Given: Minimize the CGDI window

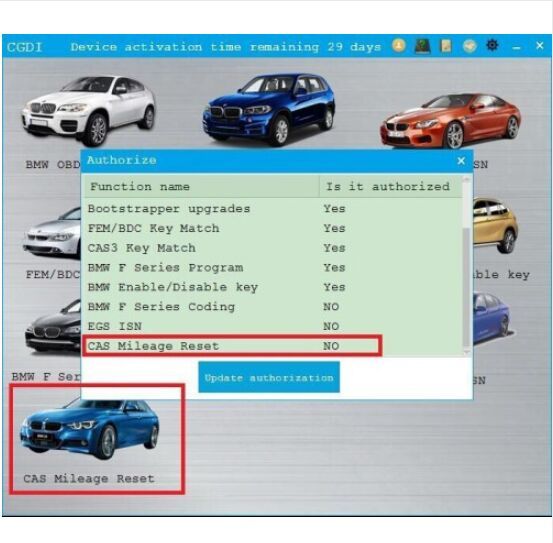Looking at the screenshot, I should coord(516,47).
